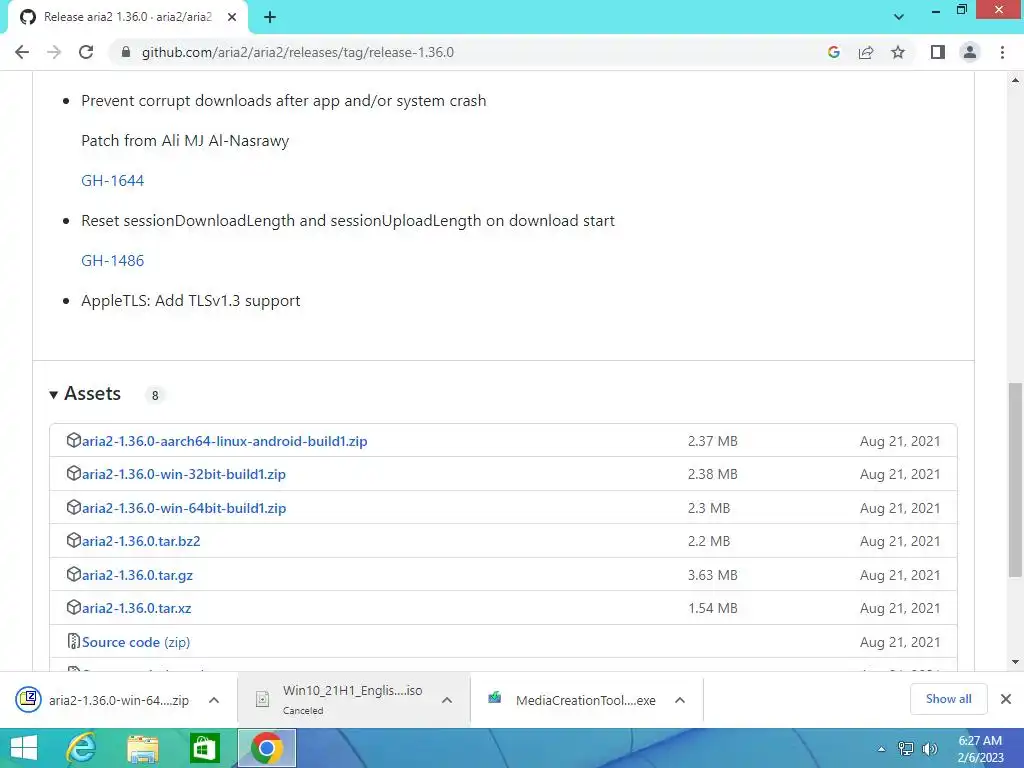The width and height of the screenshot is (1024, 768).
Task: Click the '2.3 MB' size text
Action: 709,508
